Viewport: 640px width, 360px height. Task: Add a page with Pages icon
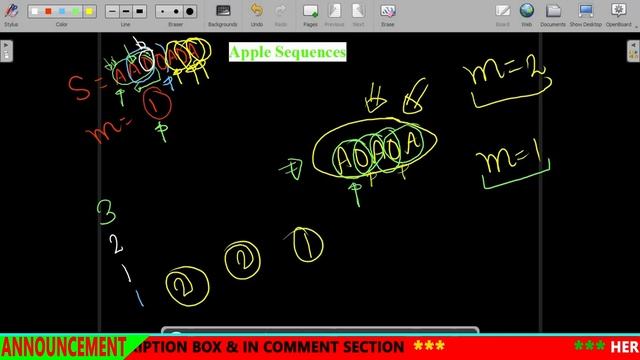point(310,11)
